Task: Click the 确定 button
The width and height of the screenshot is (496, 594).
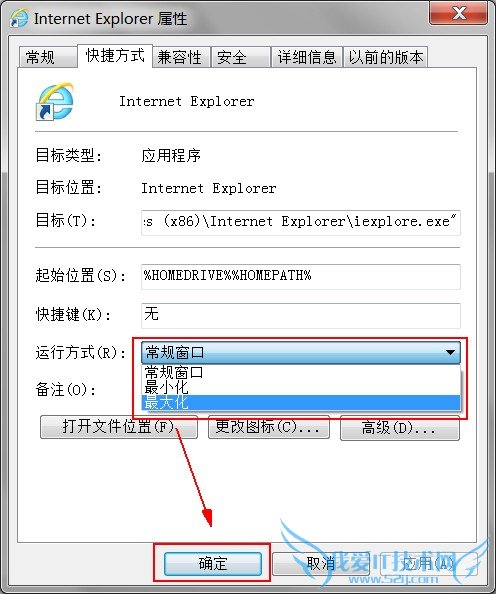Action: pos(213,564)
